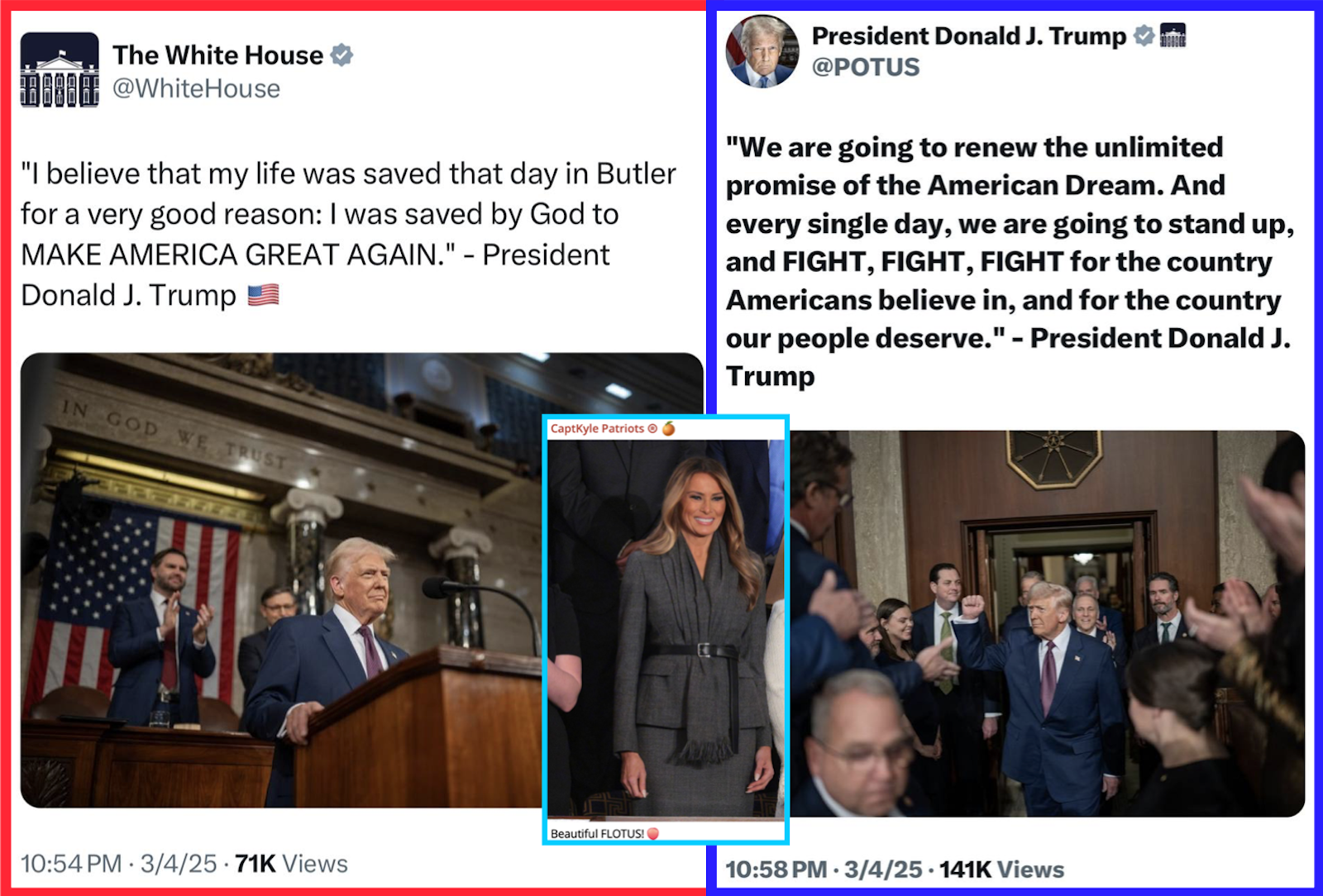Open the center photo of woman in gray suit
The height and width of the screenshot is (896, 1323).
[x=666, y=628]
